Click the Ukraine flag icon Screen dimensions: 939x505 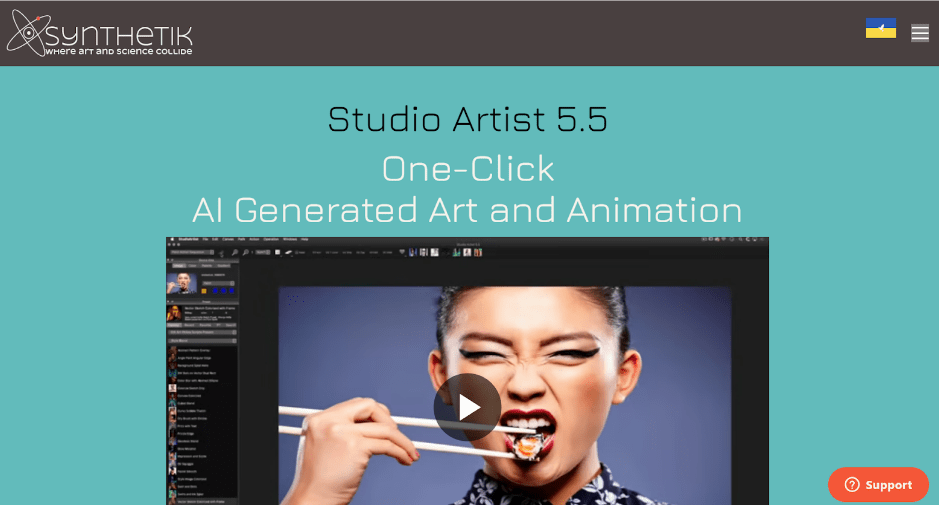880,28
